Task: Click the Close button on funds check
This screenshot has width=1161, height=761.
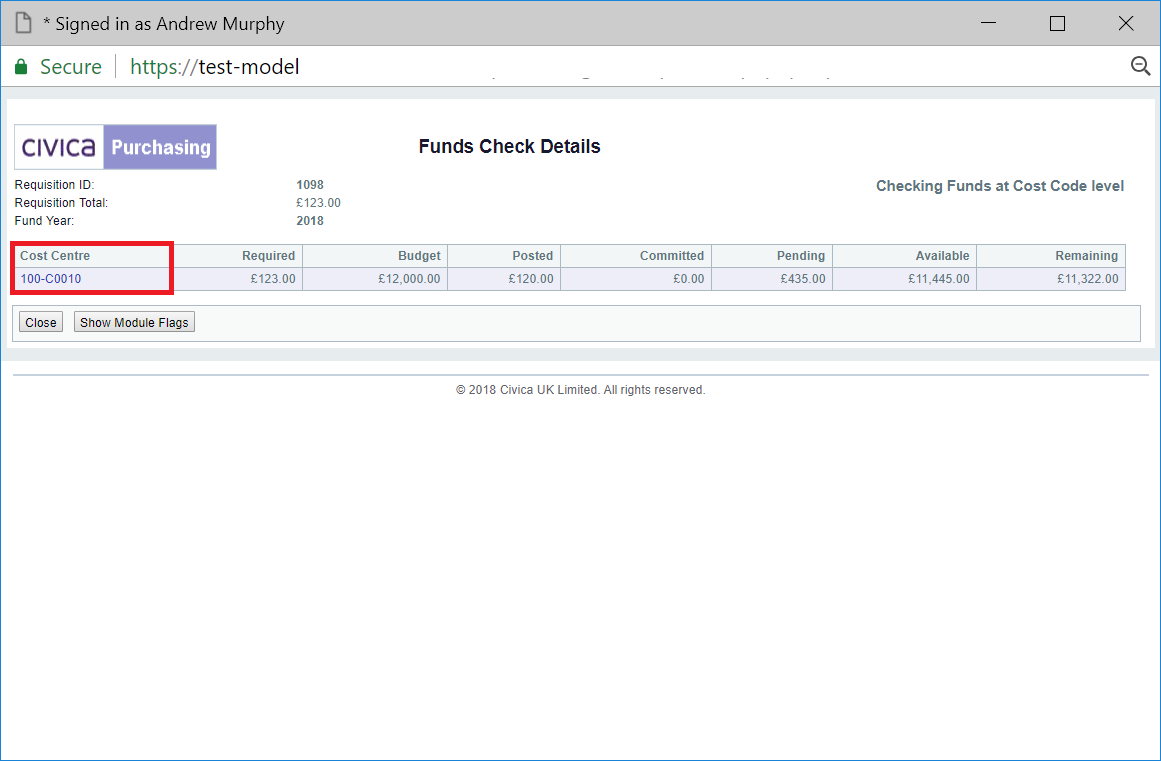Action: (41, 322)
